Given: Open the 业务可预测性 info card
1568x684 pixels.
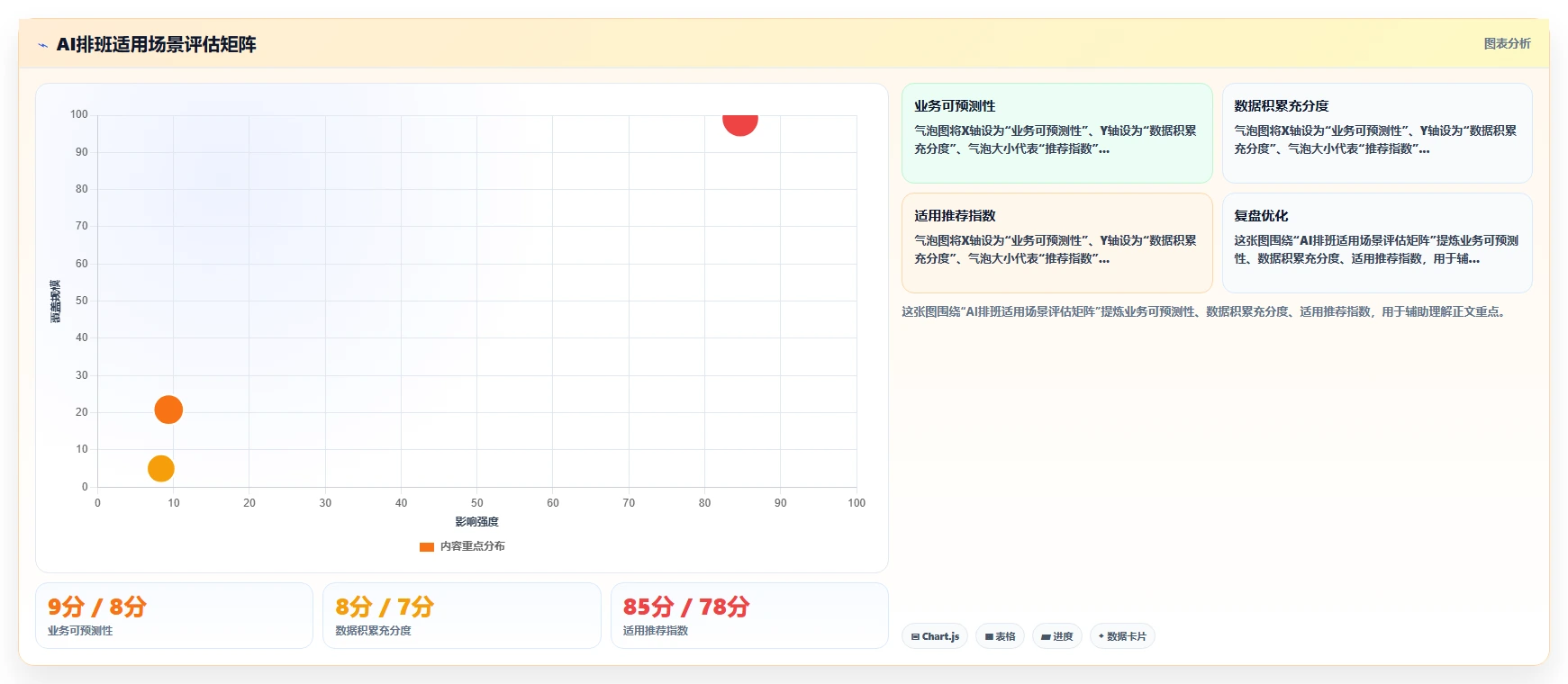Looking at the screenshot, I should [1056, 133].
